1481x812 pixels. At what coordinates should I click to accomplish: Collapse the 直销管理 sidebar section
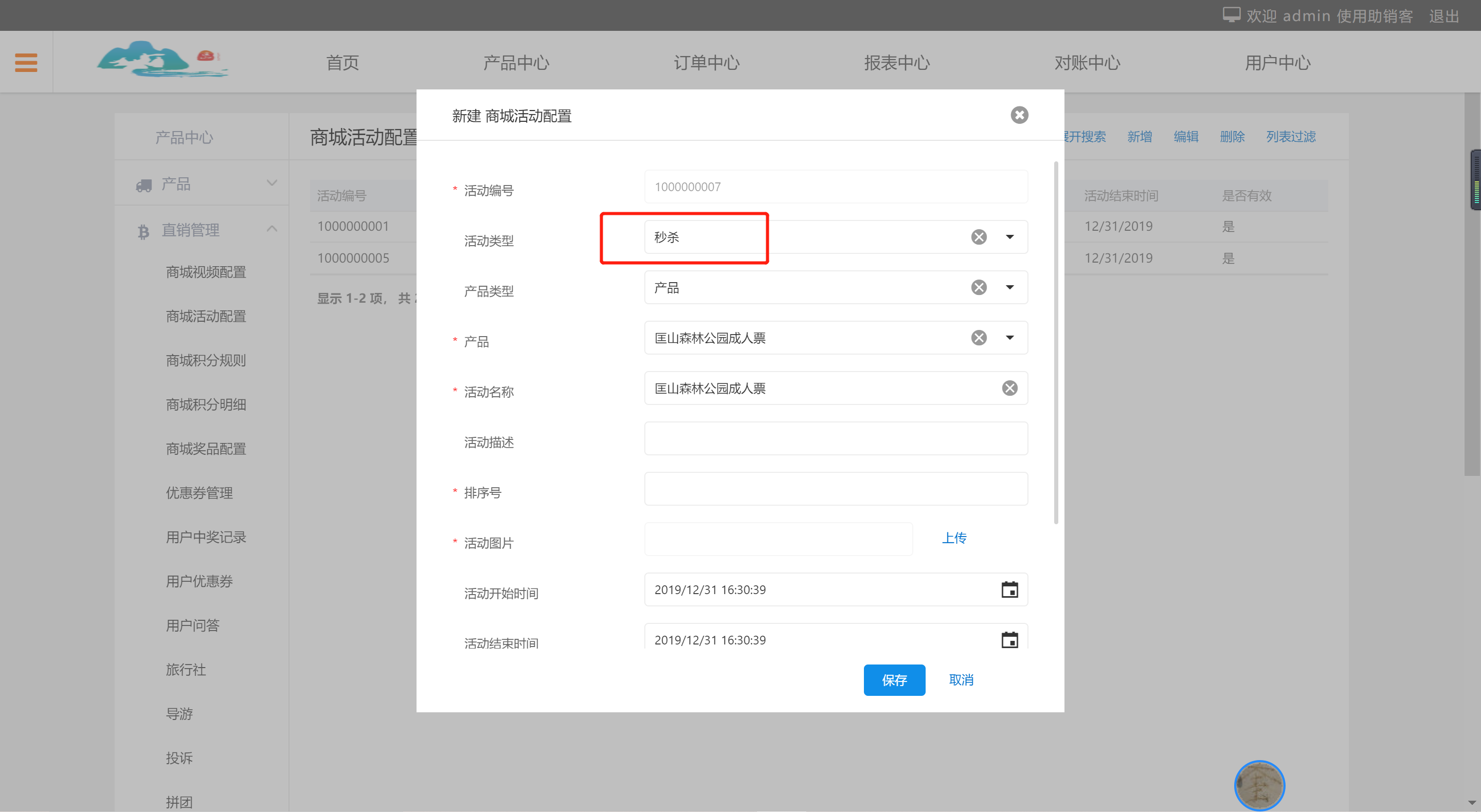pos(272,229)
